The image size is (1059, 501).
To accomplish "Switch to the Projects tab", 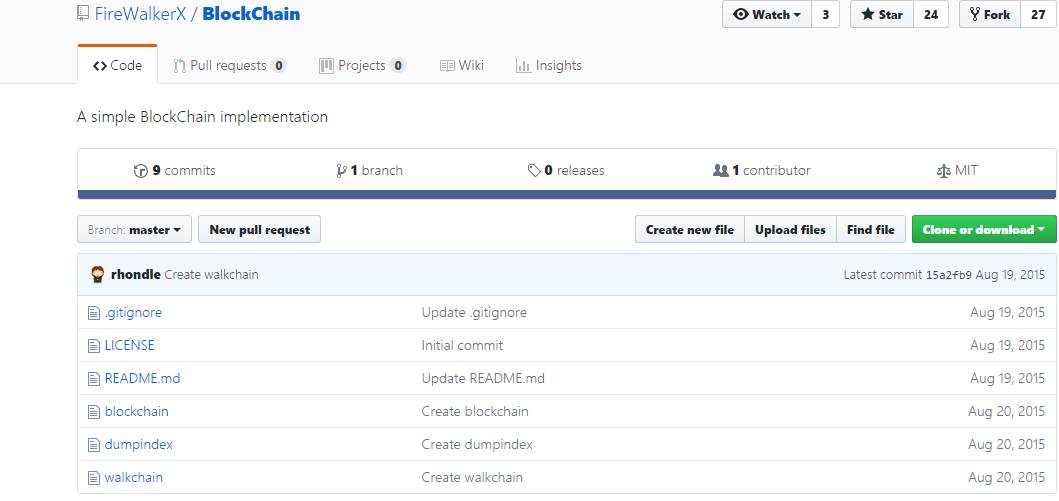I will (362, 65).
